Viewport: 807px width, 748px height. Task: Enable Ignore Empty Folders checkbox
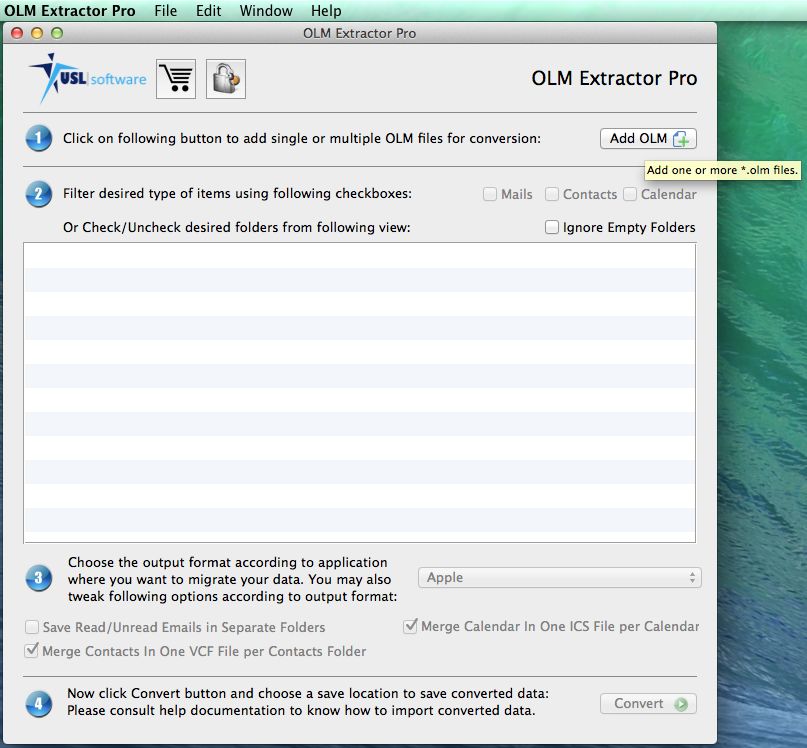point(552,227)
